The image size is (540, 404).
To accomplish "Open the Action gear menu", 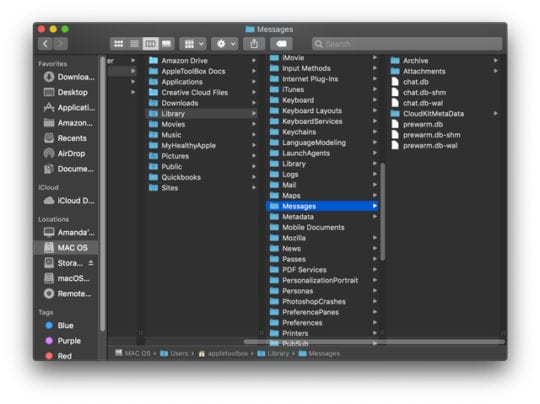I will (225, 44).
